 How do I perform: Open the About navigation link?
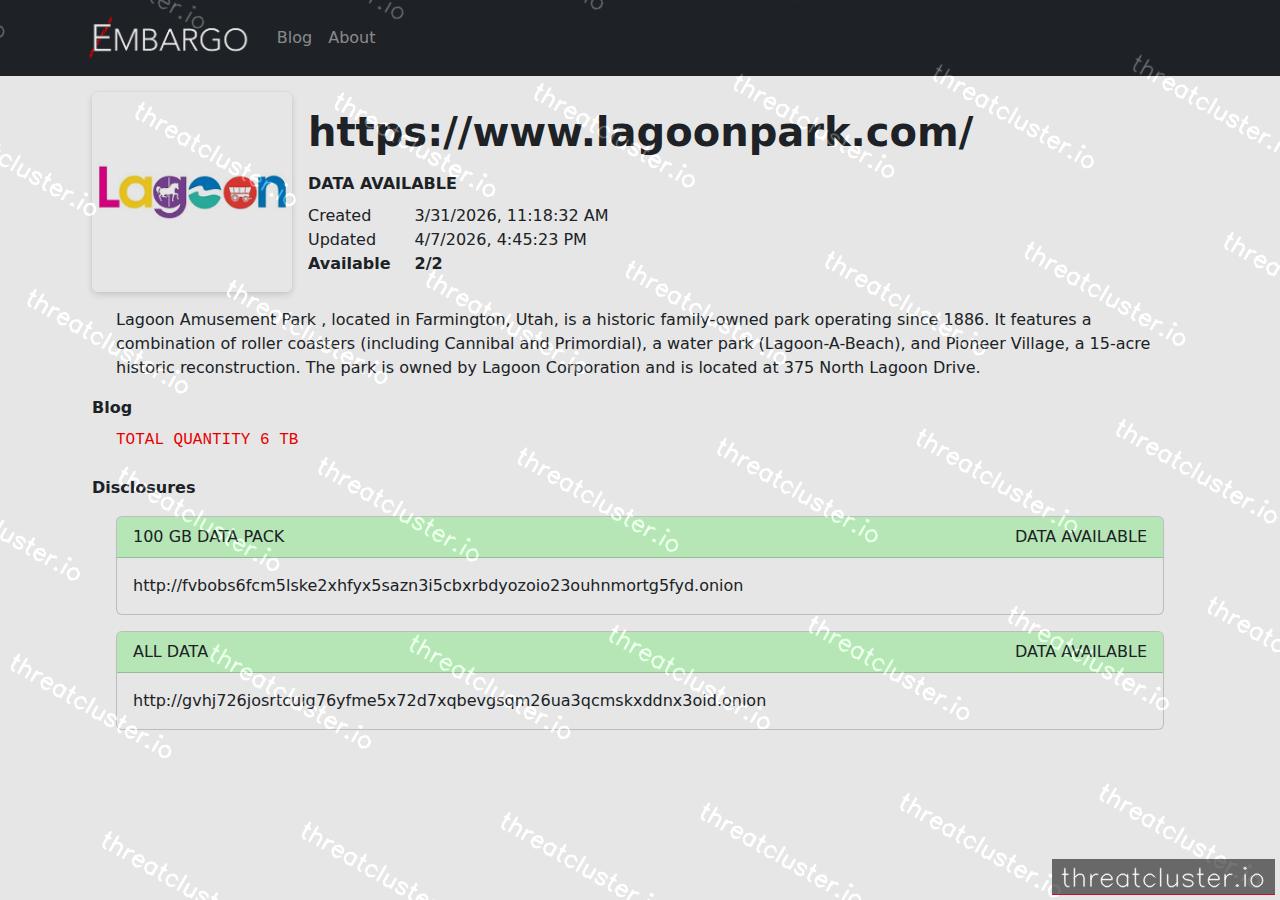(352, 38)
